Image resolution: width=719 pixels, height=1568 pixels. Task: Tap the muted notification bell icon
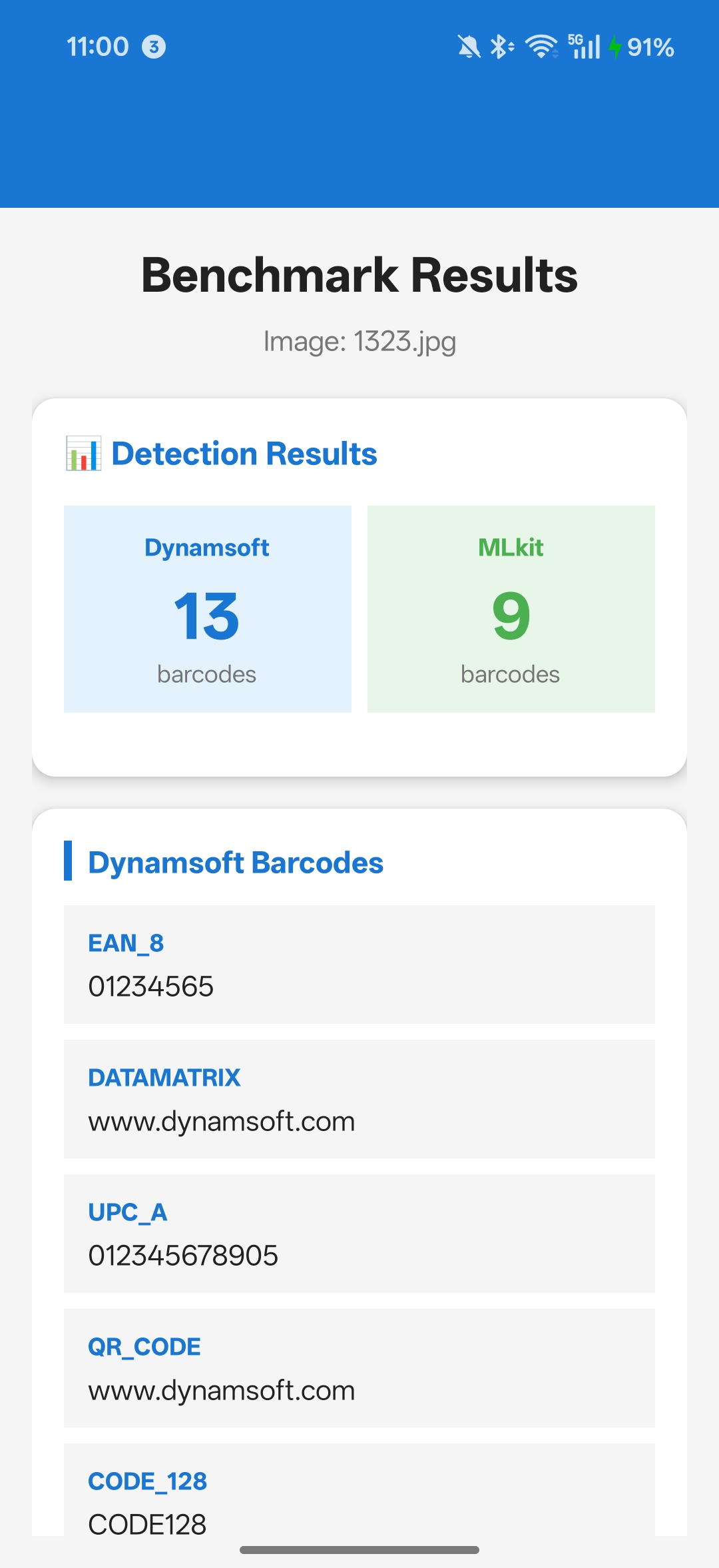pyautogui.click(x=469, y=47)
